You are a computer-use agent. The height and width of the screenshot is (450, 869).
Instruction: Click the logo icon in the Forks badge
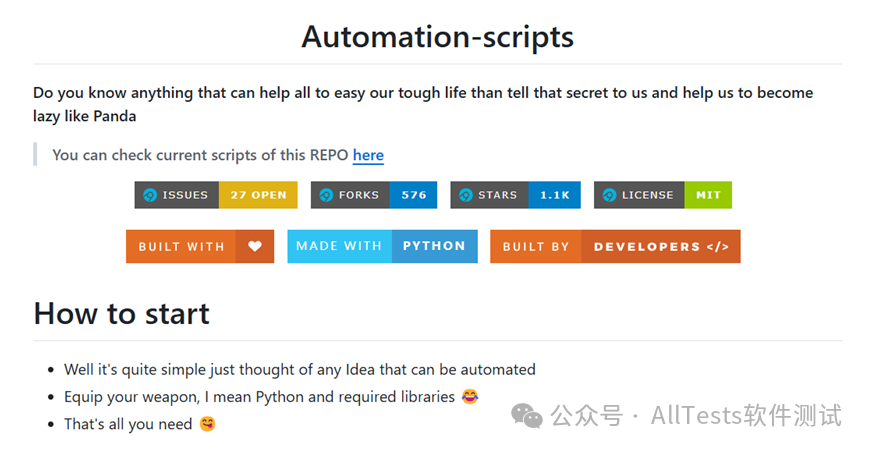(x=326, y=195)
